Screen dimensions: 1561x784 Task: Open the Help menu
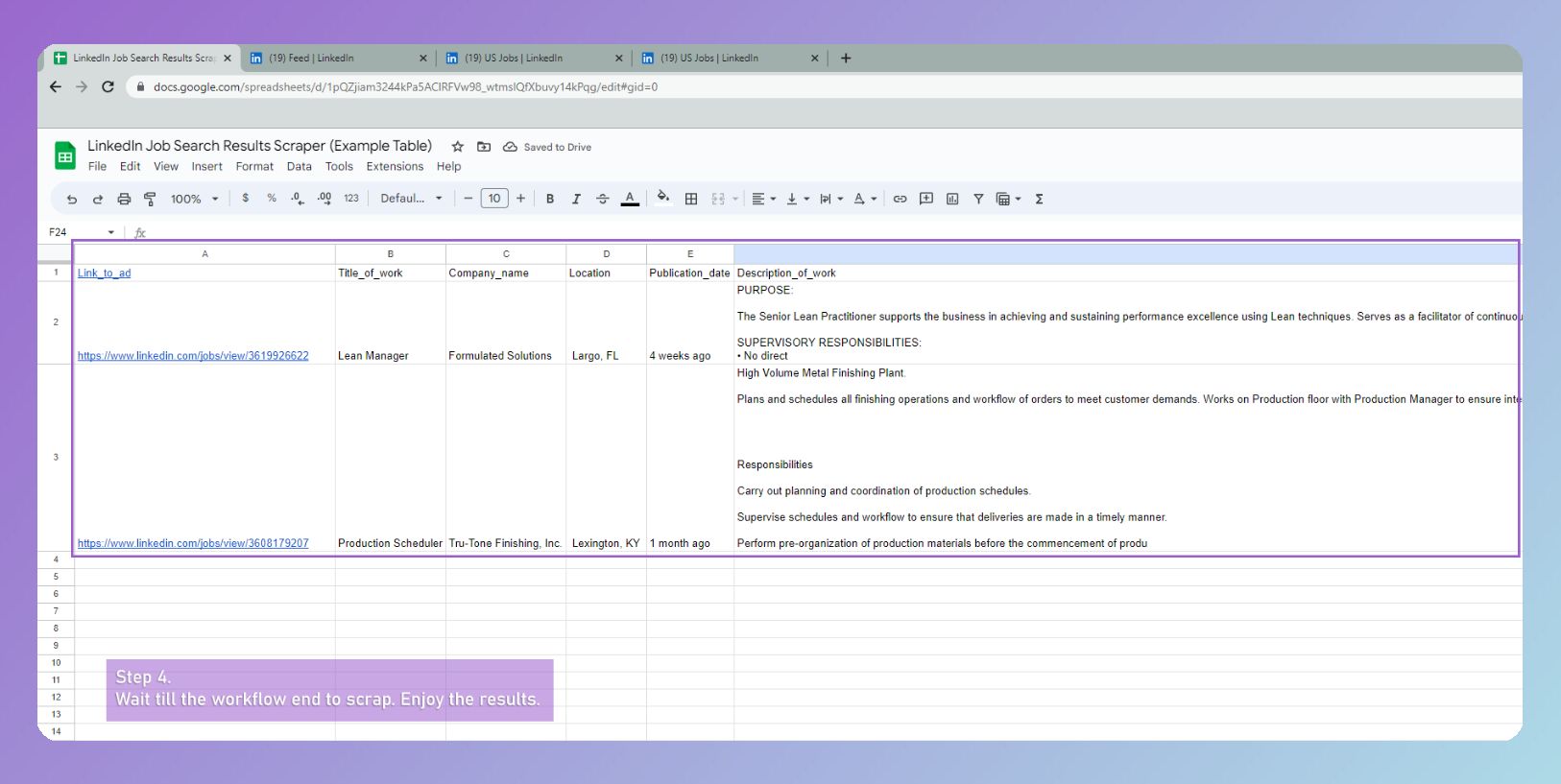448,166
